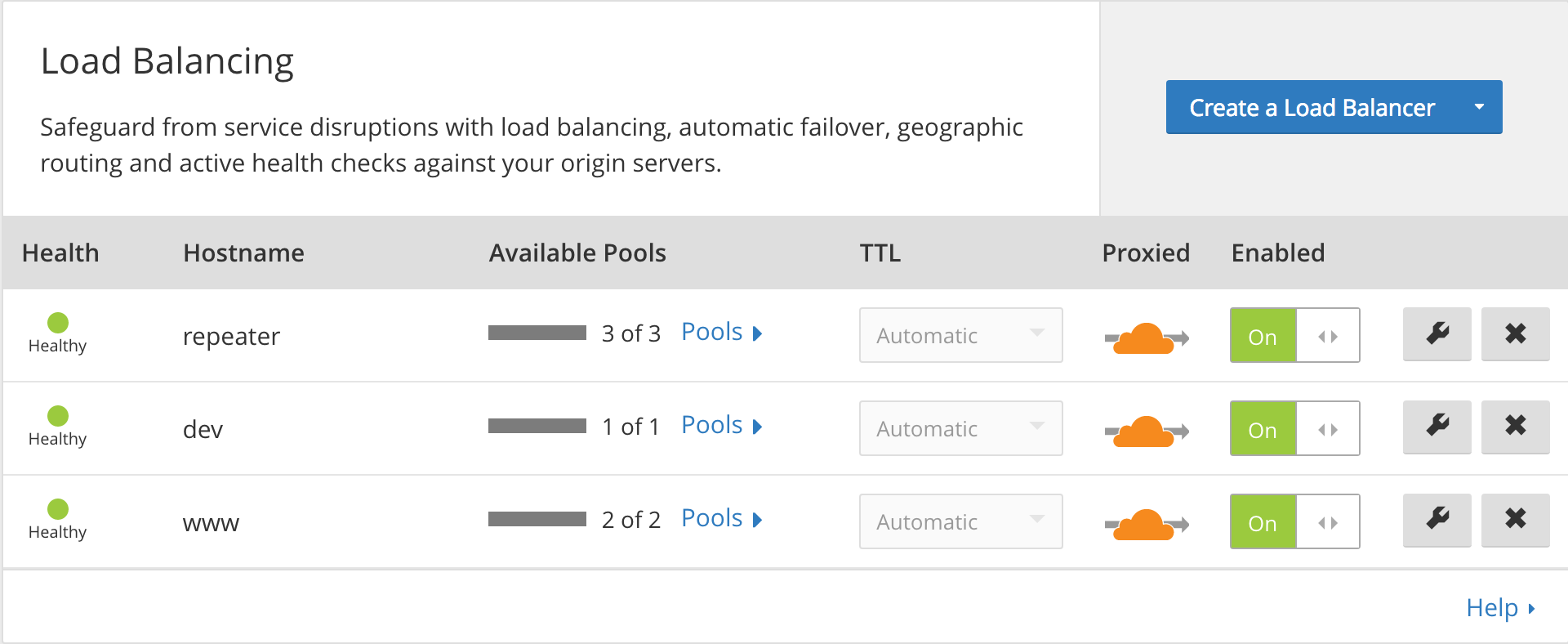
Task: Click the dev pool availability bar
Action: point(537,426)
